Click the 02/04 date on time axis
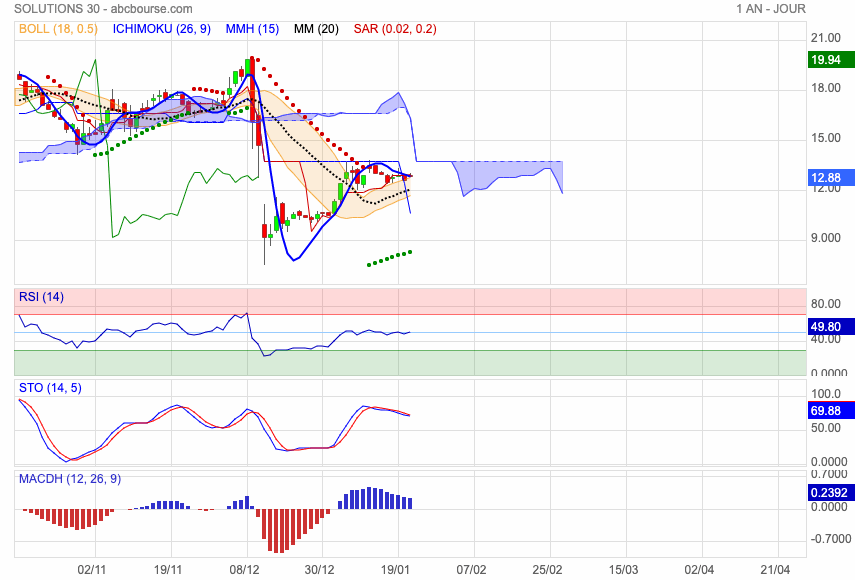The image size is (855, 580). 699,570
